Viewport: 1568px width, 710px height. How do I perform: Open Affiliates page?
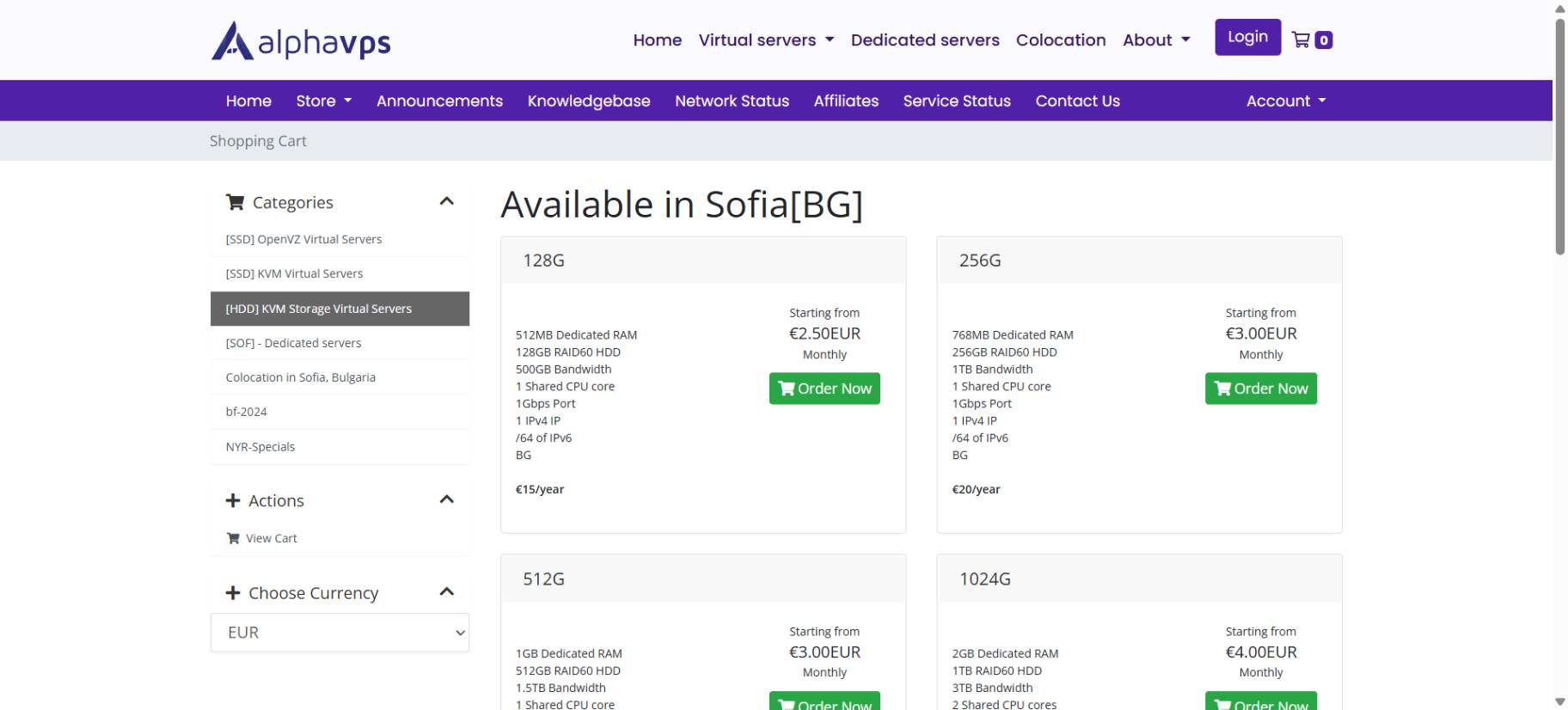tap(846, 101)
